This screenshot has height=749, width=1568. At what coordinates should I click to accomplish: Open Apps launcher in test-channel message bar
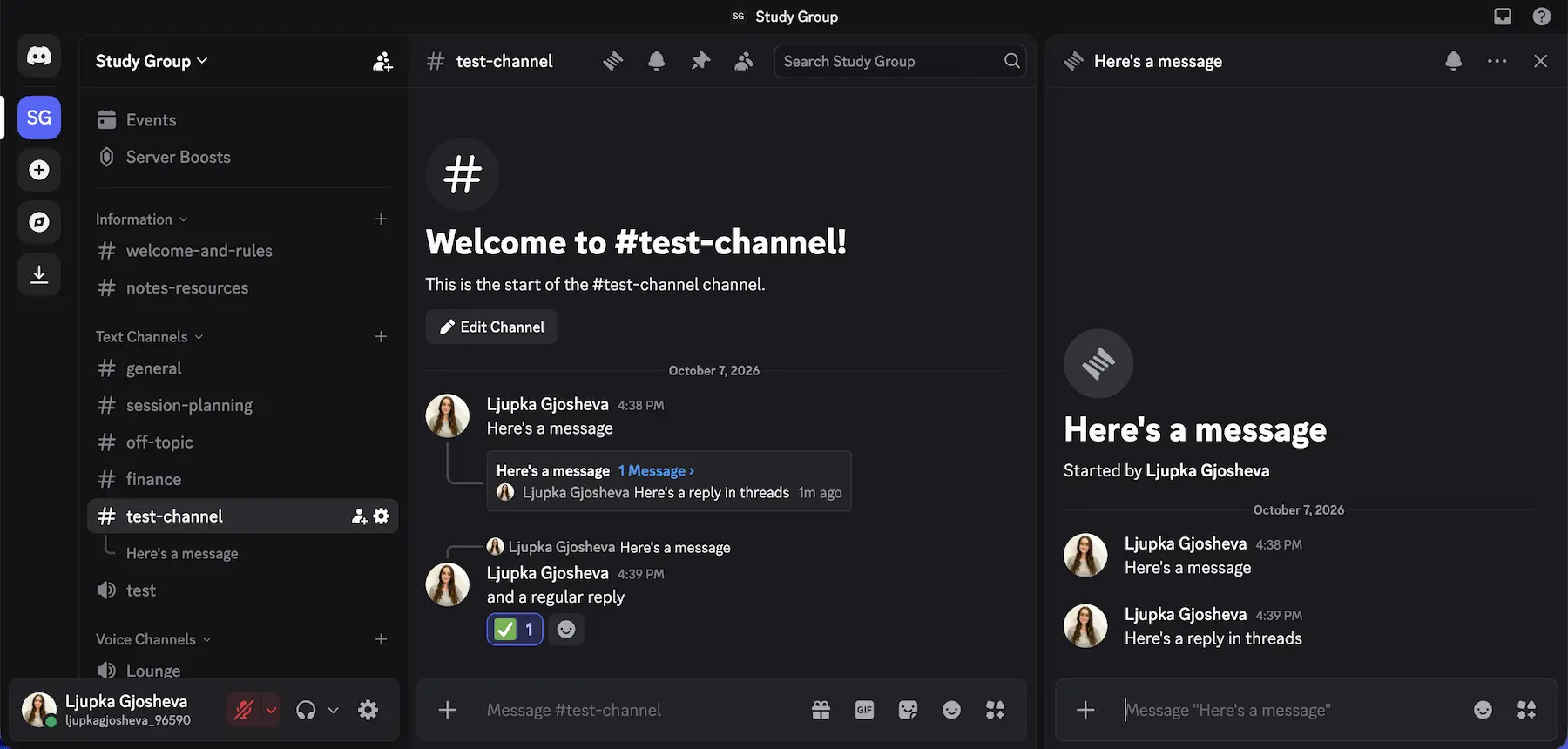[995, 710]
